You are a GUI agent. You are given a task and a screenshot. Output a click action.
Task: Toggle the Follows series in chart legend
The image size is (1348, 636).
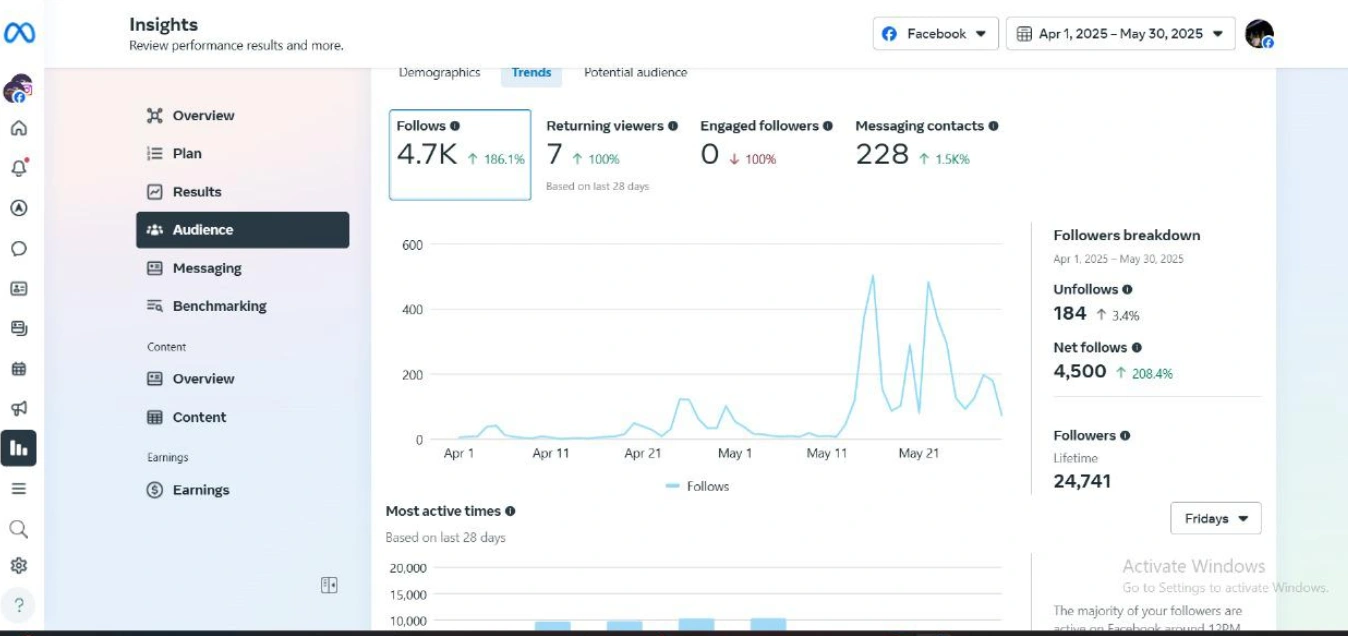[x=697, y=486]
